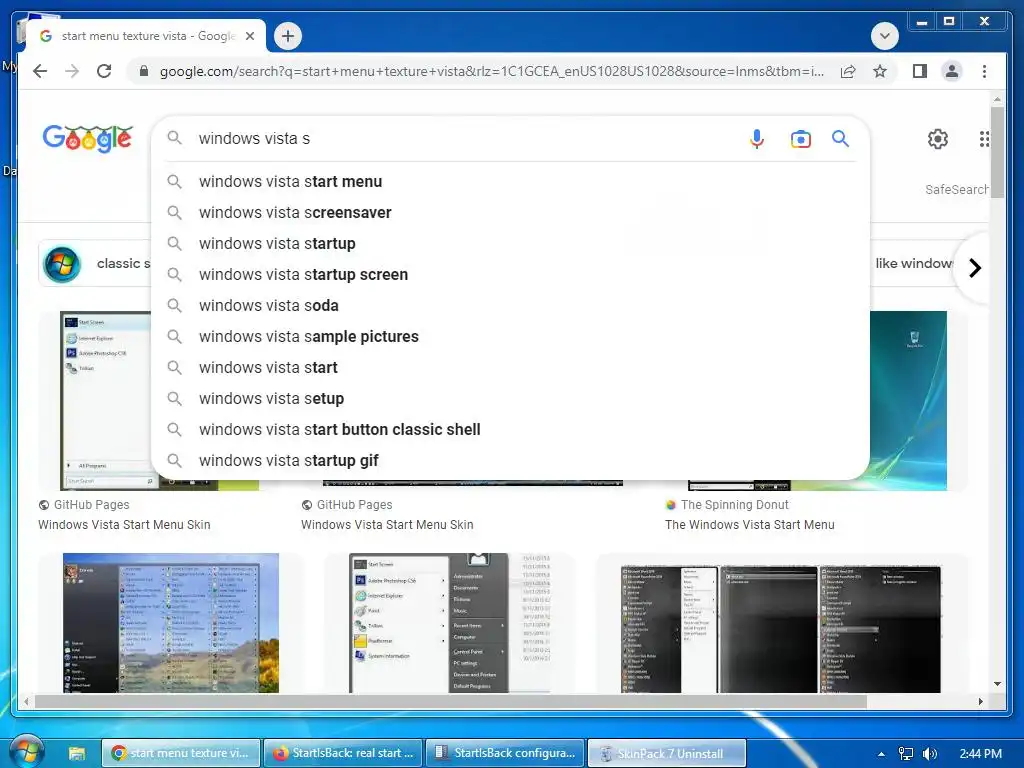
Task: Open Google quick settings gear
Action: click(938, 138)
